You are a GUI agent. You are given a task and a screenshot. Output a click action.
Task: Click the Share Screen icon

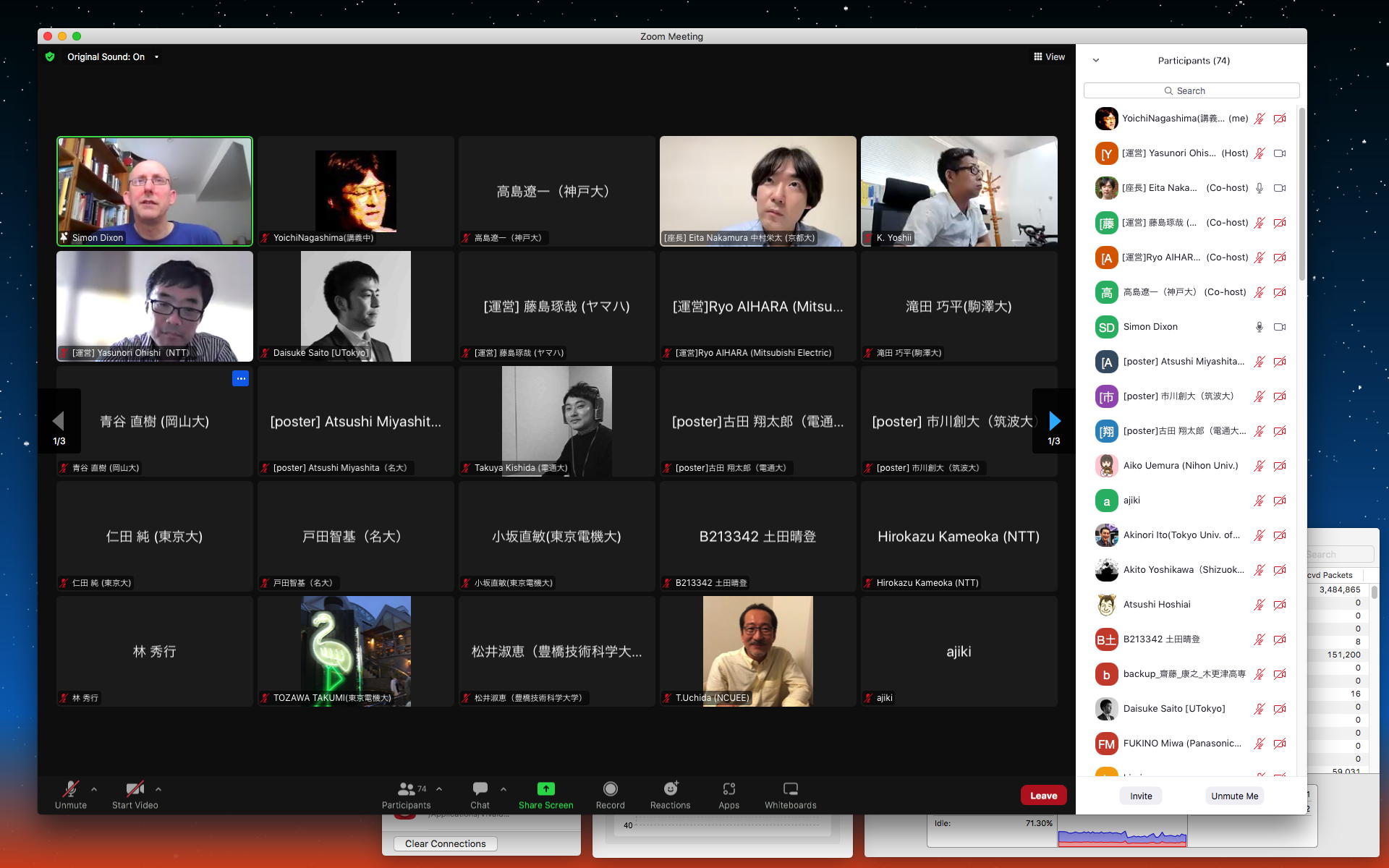(545, 788)
